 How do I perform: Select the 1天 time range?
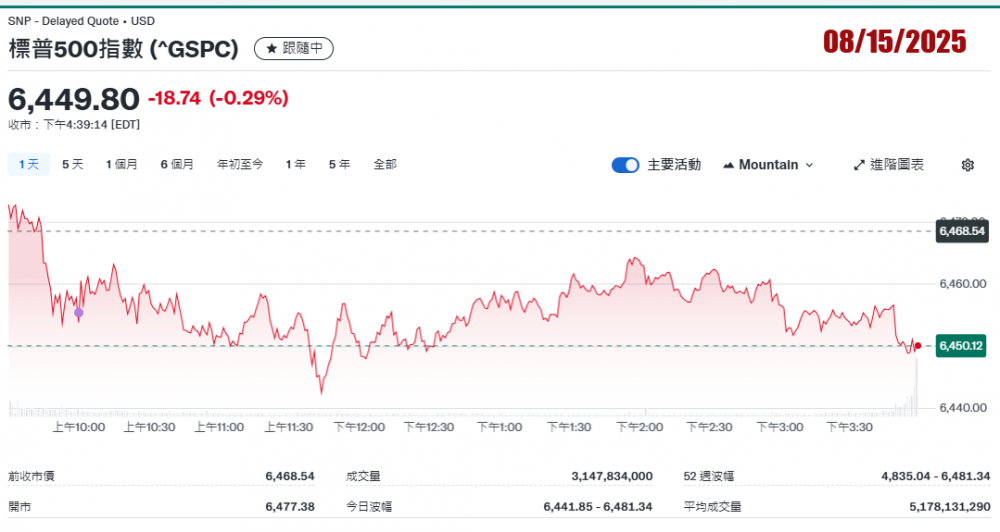[28, 164]
